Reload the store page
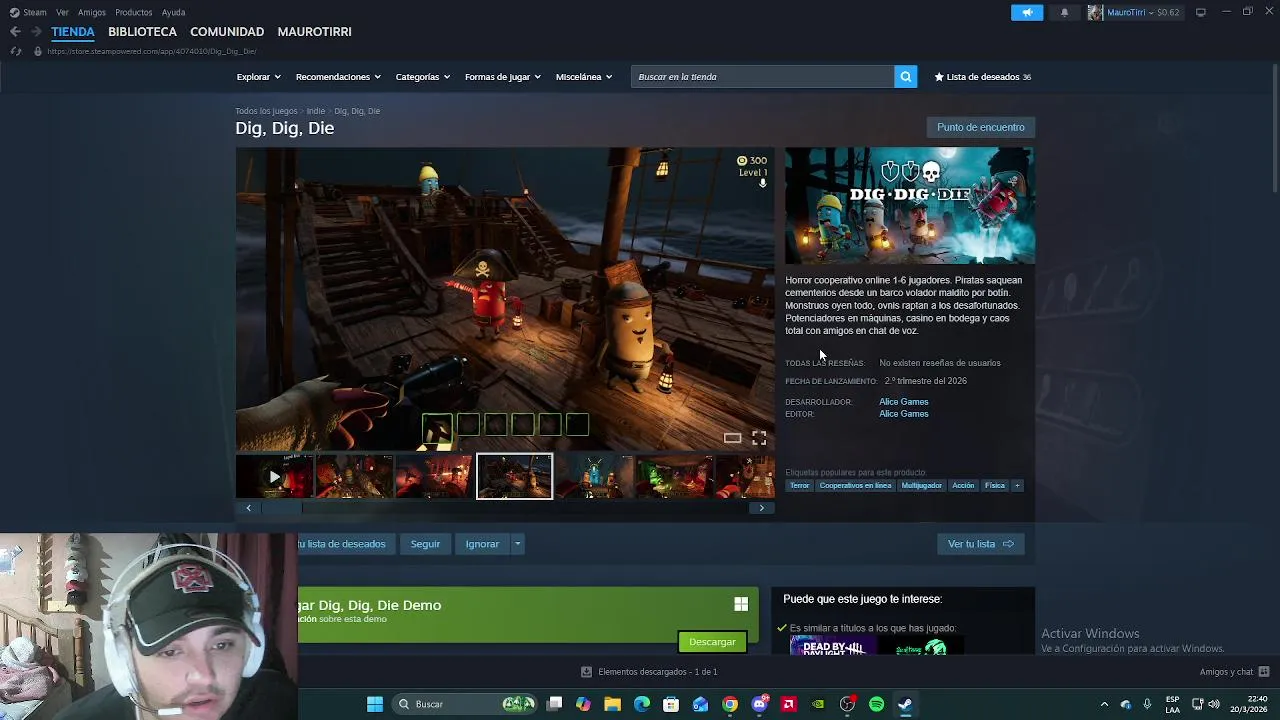1280x720 pixels. tap(15, 51)
